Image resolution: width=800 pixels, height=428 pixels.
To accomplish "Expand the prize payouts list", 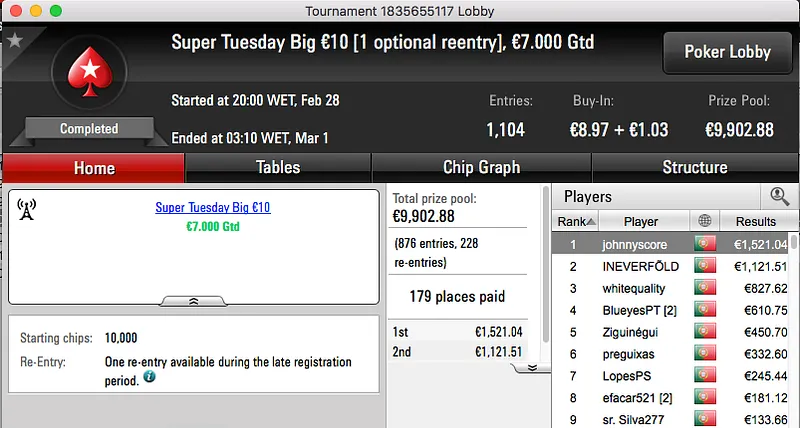I will (x=532, y=367).
